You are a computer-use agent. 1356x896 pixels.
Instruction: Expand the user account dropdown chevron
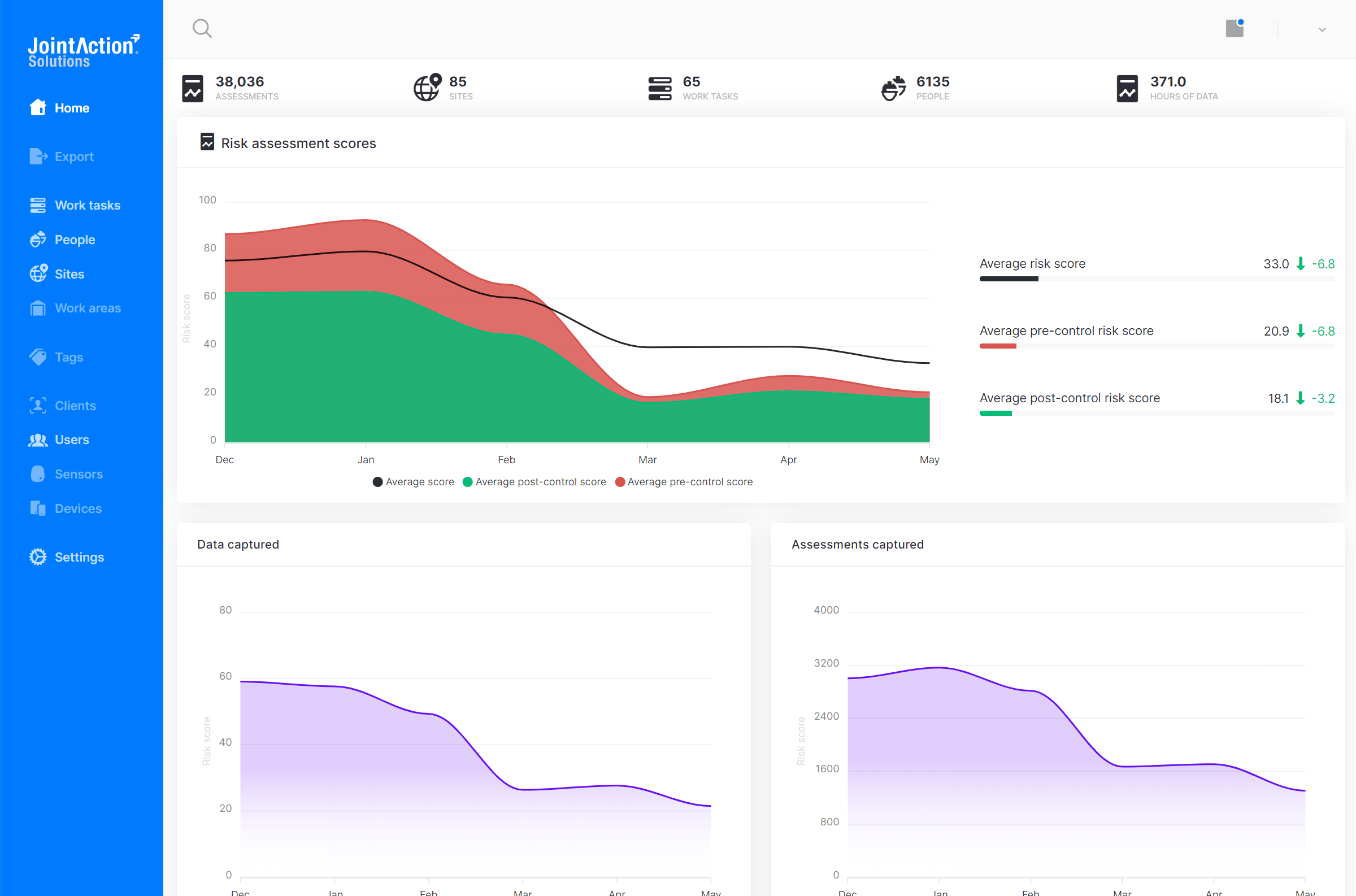tap(1322, 29)
